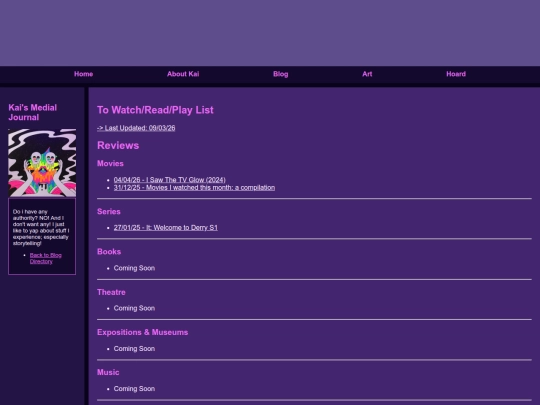This screenshot has width=540, height=405.
Task: Click the Expositions & Museums subheading
Action: (143, 332)
